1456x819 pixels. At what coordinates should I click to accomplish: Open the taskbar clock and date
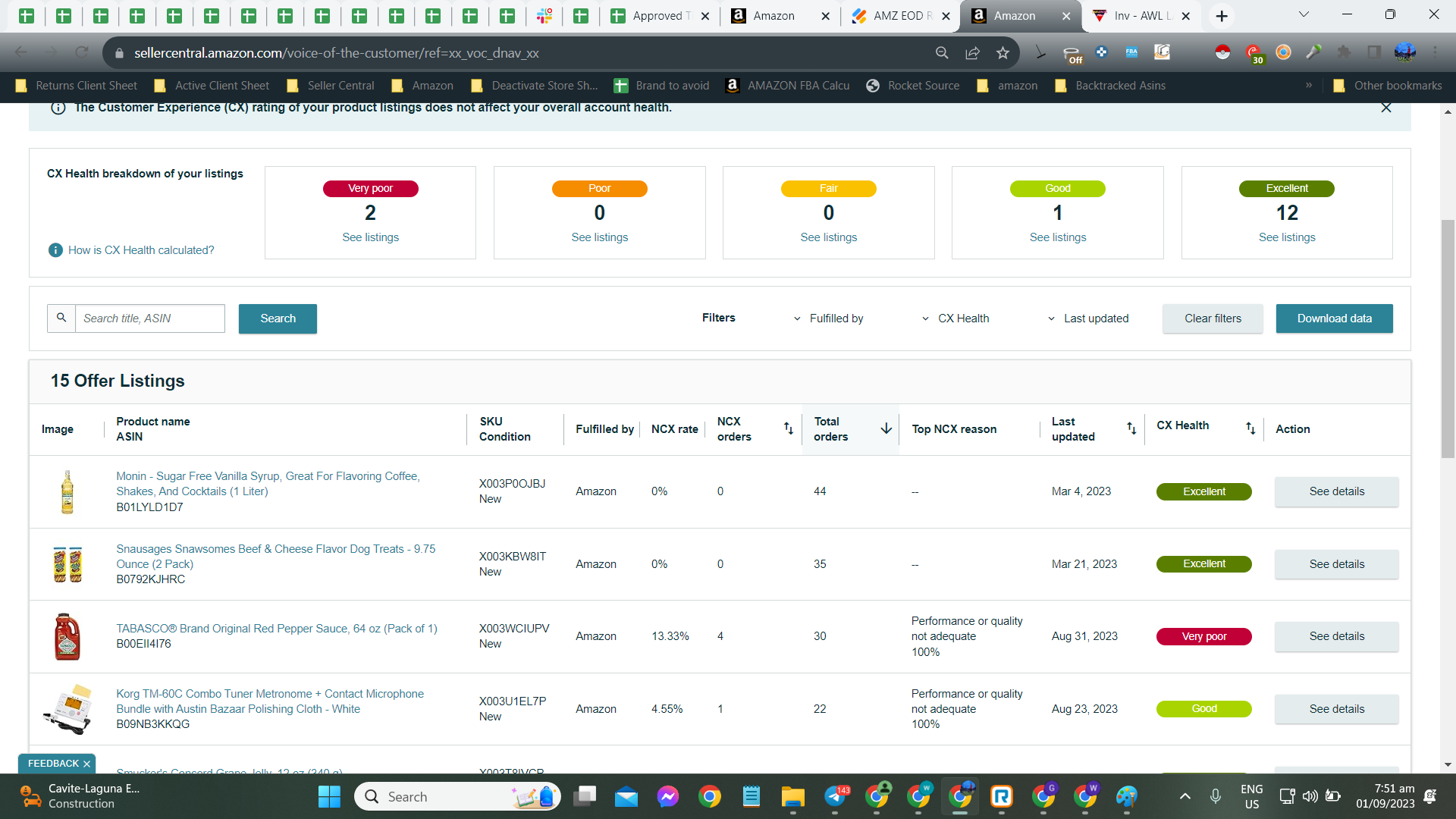point(1385,796)
